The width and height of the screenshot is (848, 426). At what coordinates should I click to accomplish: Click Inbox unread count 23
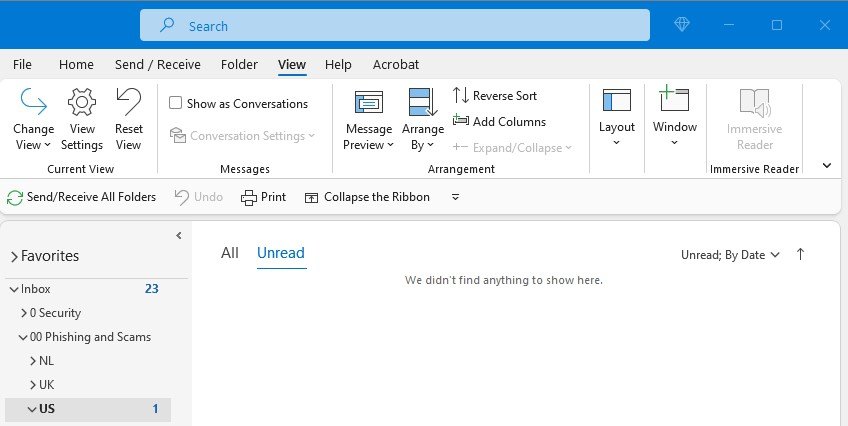point(151,289)
